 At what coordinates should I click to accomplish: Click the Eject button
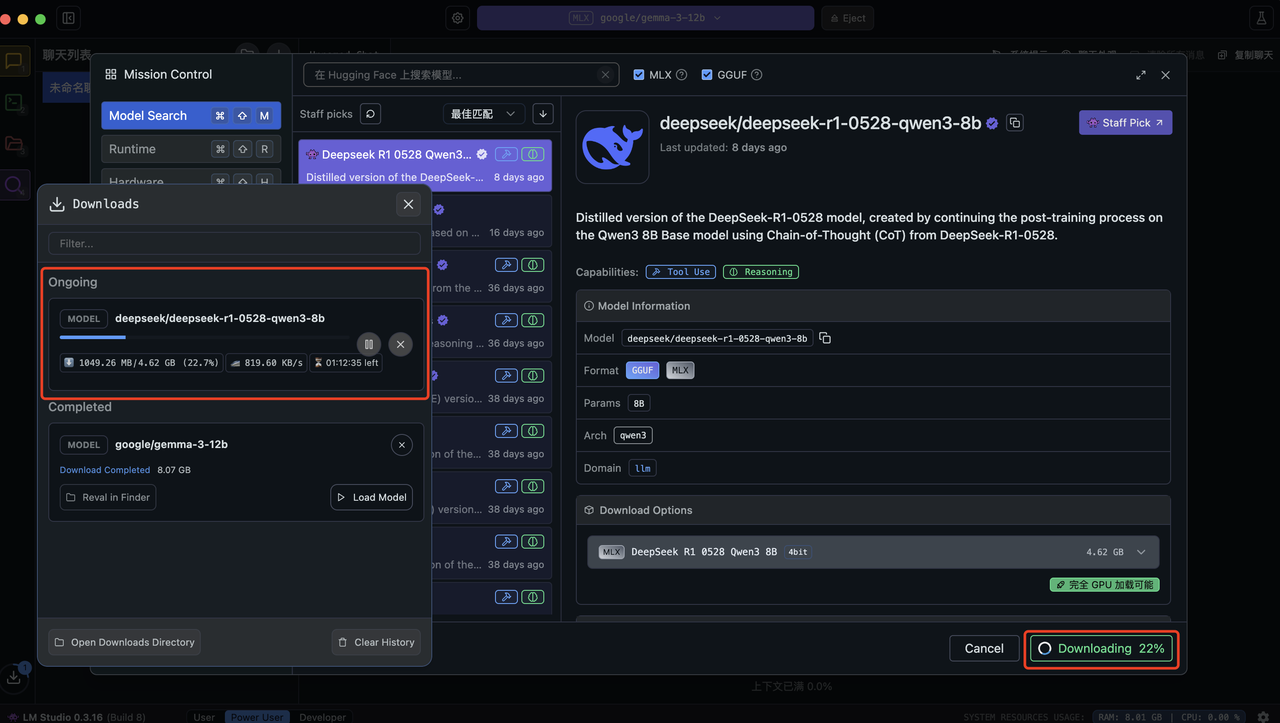click(847, 18)
